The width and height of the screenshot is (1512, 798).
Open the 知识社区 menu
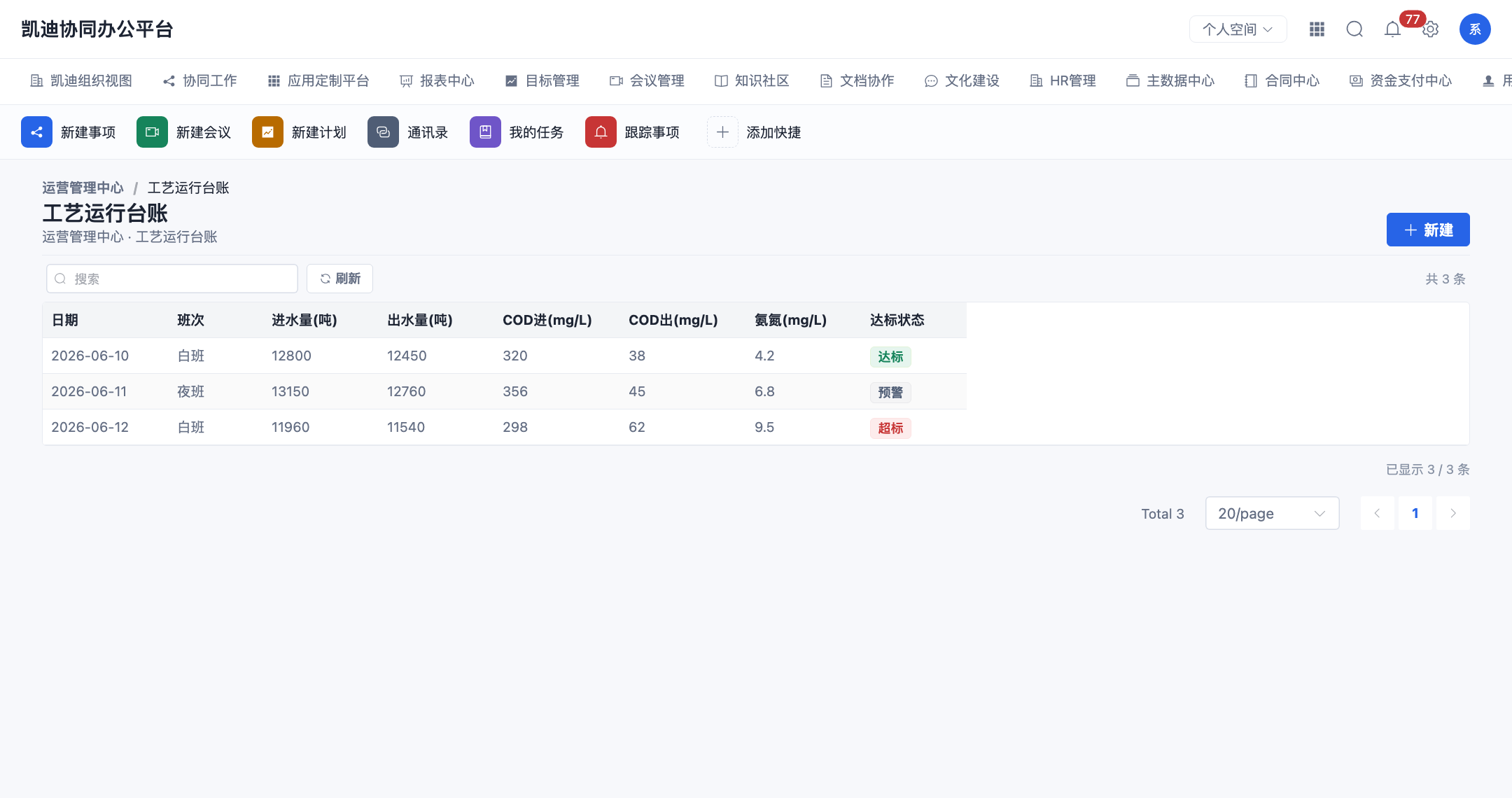click(x=752, y=81)
